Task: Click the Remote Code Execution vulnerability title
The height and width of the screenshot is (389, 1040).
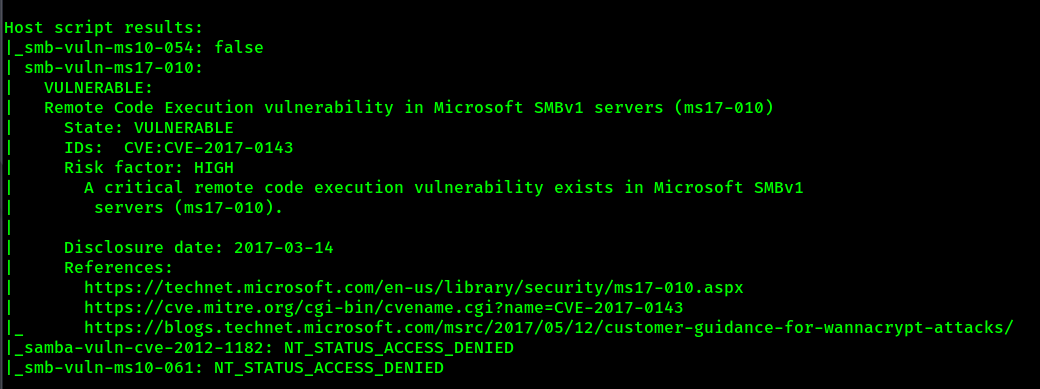Action: tap(409, 108)
